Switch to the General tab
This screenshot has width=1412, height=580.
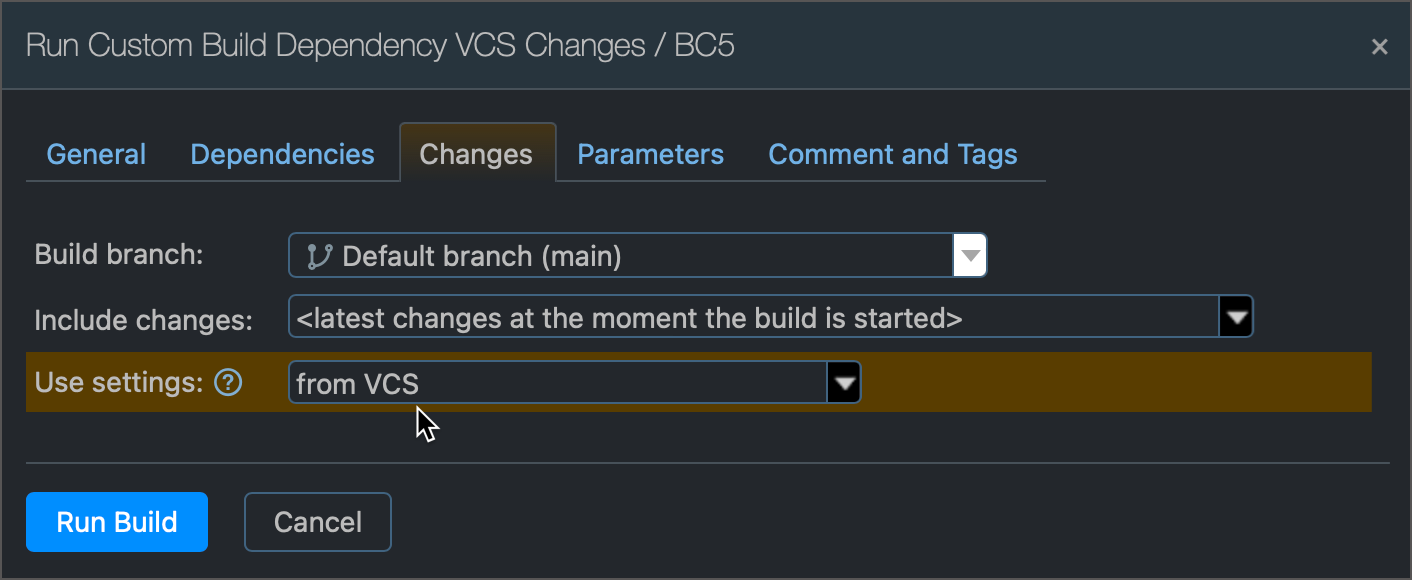point(95,154)
